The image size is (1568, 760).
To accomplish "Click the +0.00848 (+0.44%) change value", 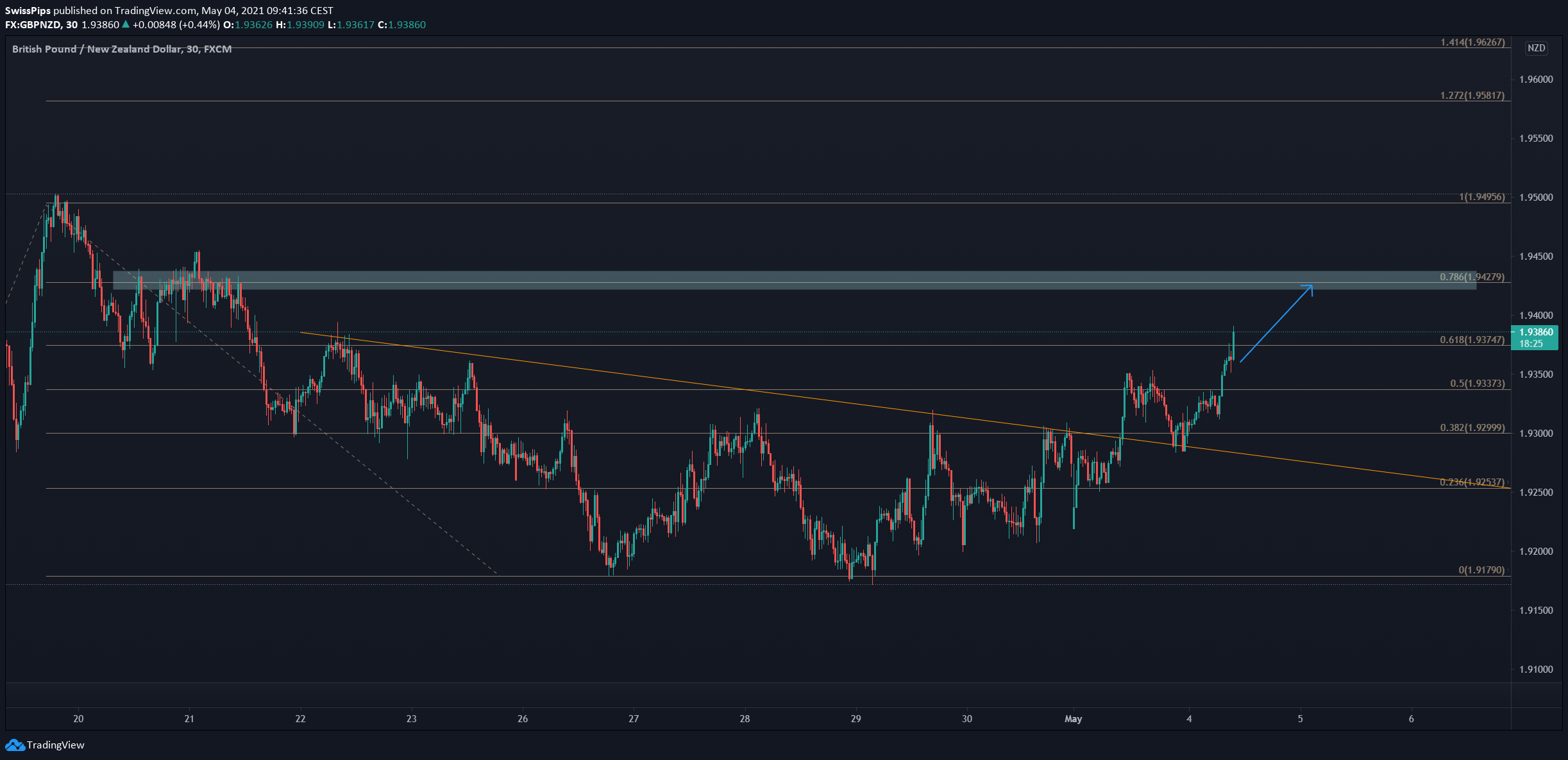I will (x=176, y=25).
